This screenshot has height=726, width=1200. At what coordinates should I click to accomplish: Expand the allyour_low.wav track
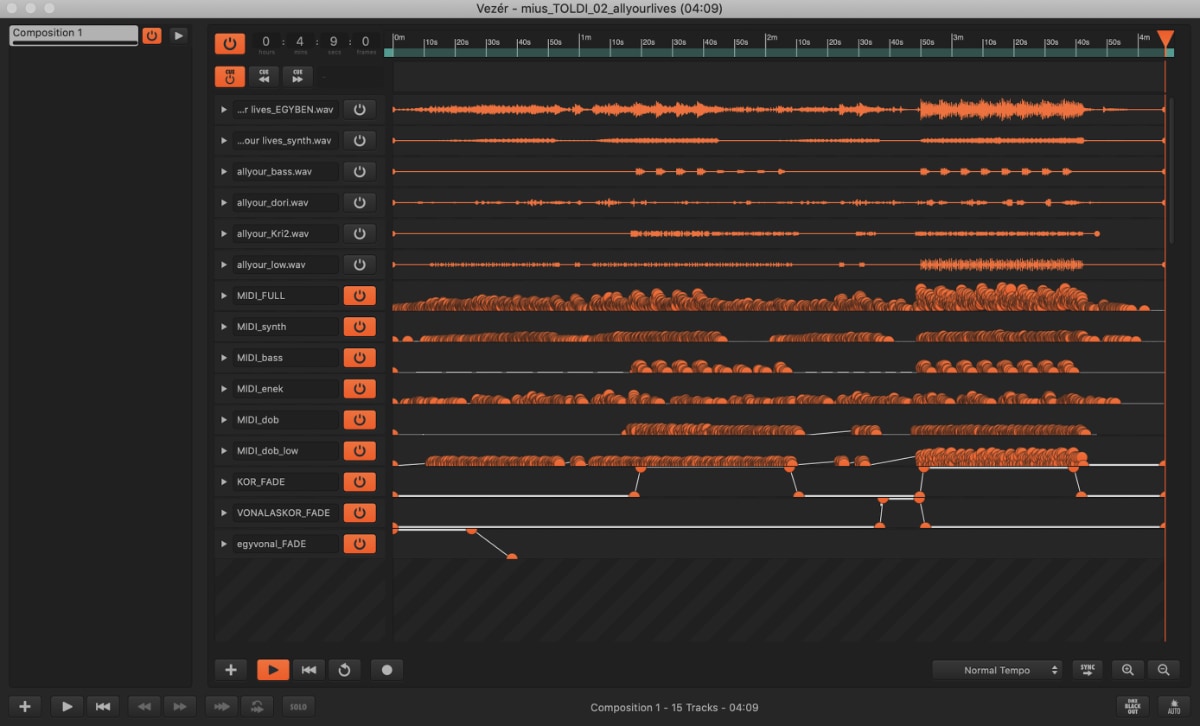coord(224,264)
